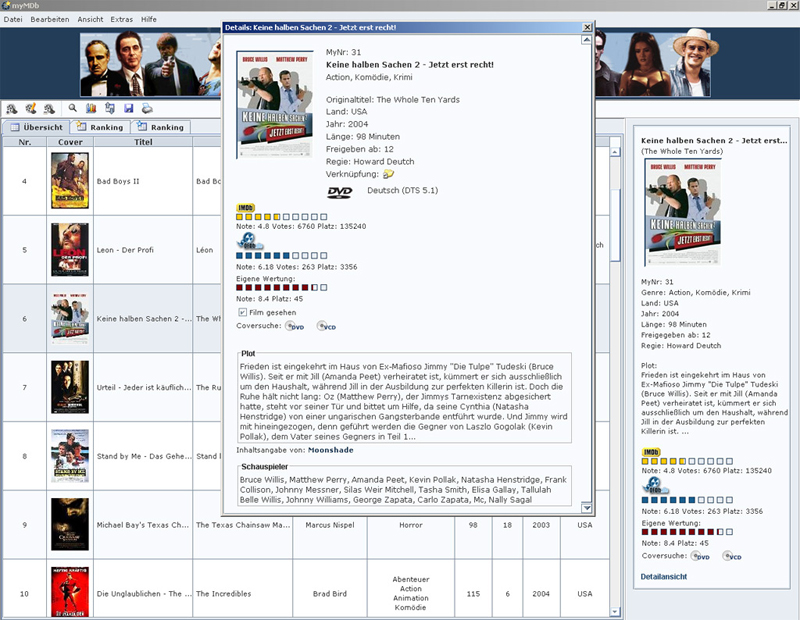
Task: Click the movie table scrollbar down arrow
Action: coord(615,611)
